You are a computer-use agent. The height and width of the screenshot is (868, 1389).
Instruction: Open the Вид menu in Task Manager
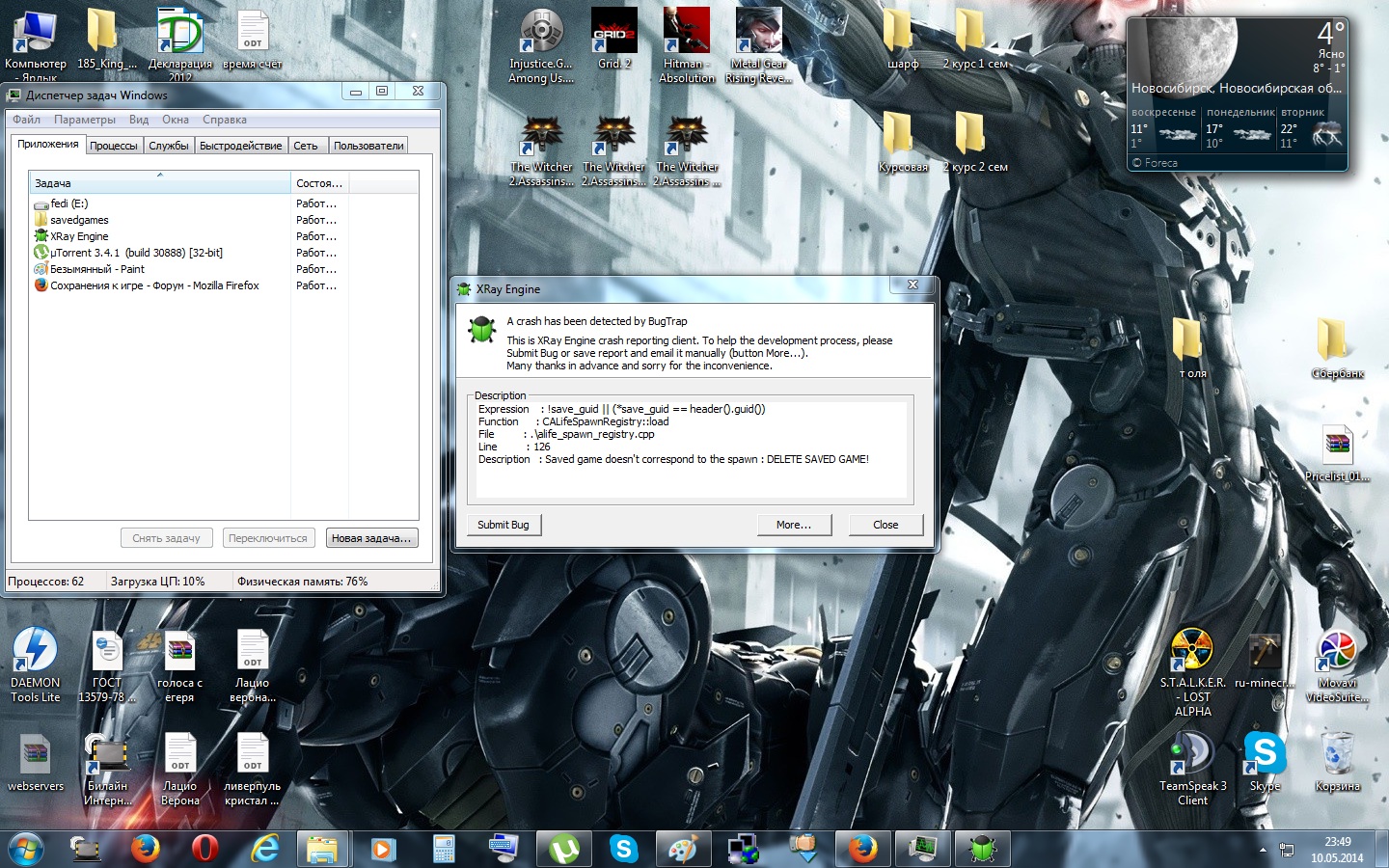coord(139,120)
